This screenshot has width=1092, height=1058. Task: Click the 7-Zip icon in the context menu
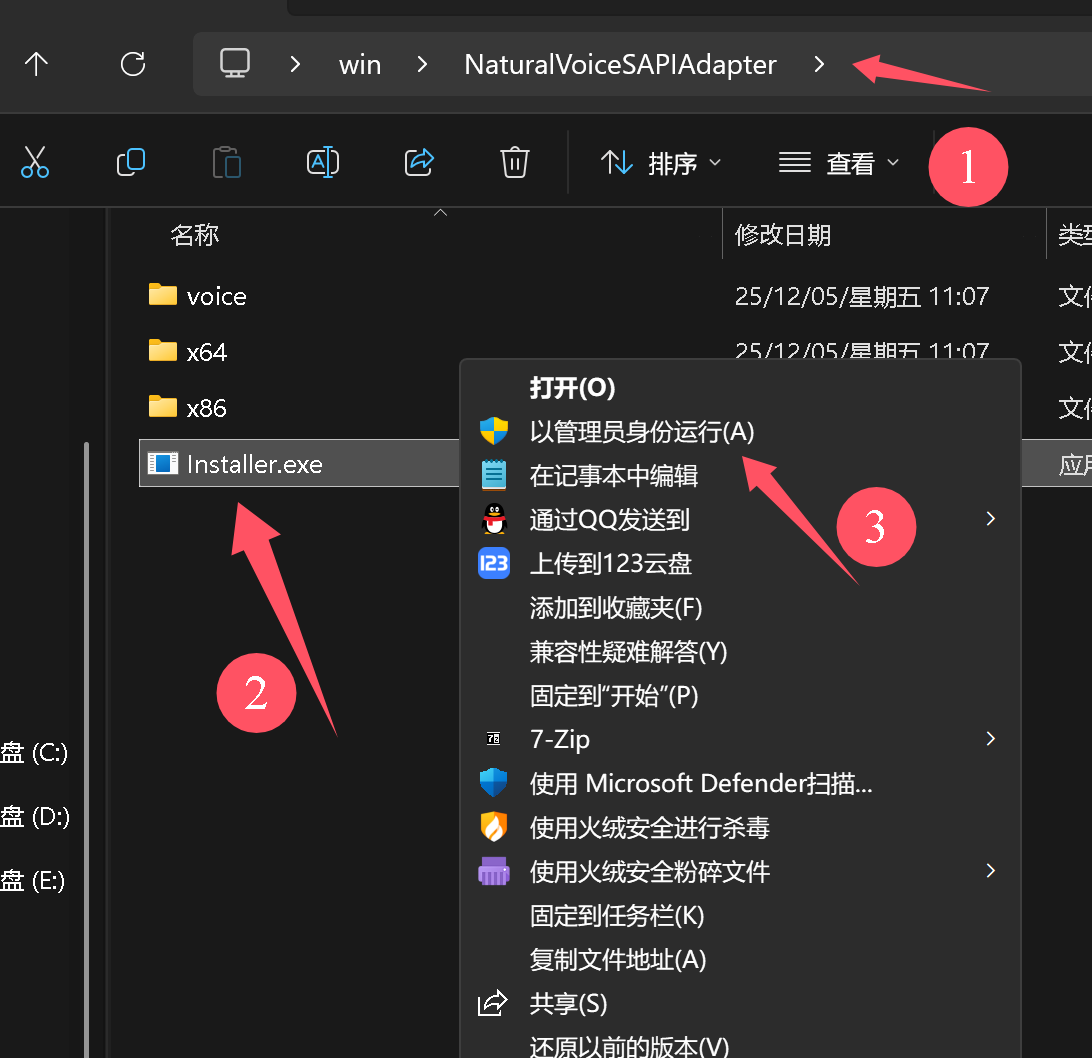coord(493,738)
